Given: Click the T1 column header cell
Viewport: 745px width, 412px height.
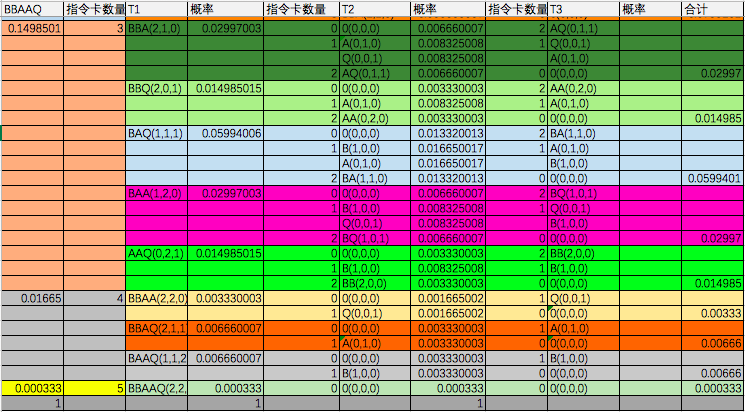Looking at the screenshot, I should point(155,9).
